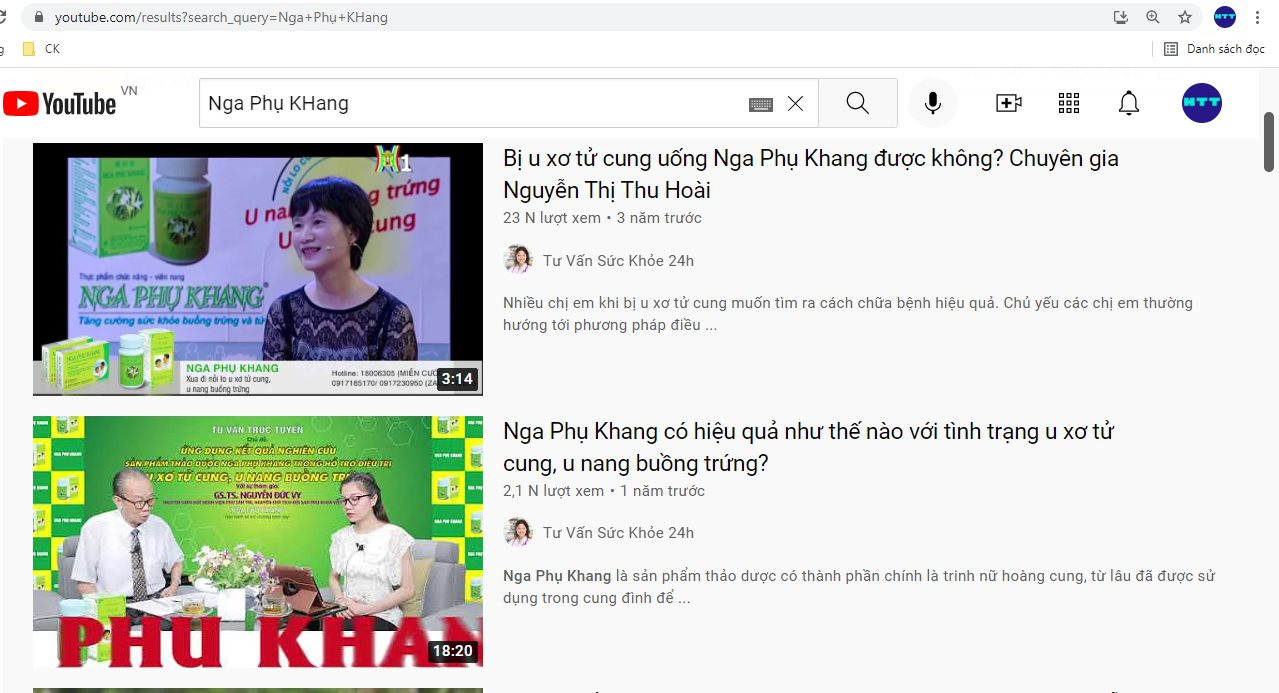Open channel avatar beside first video's Tư Vấn Sức Khỏe 24h
Image resolution: width=1279 pixels, height=693 pixels.
518,260
